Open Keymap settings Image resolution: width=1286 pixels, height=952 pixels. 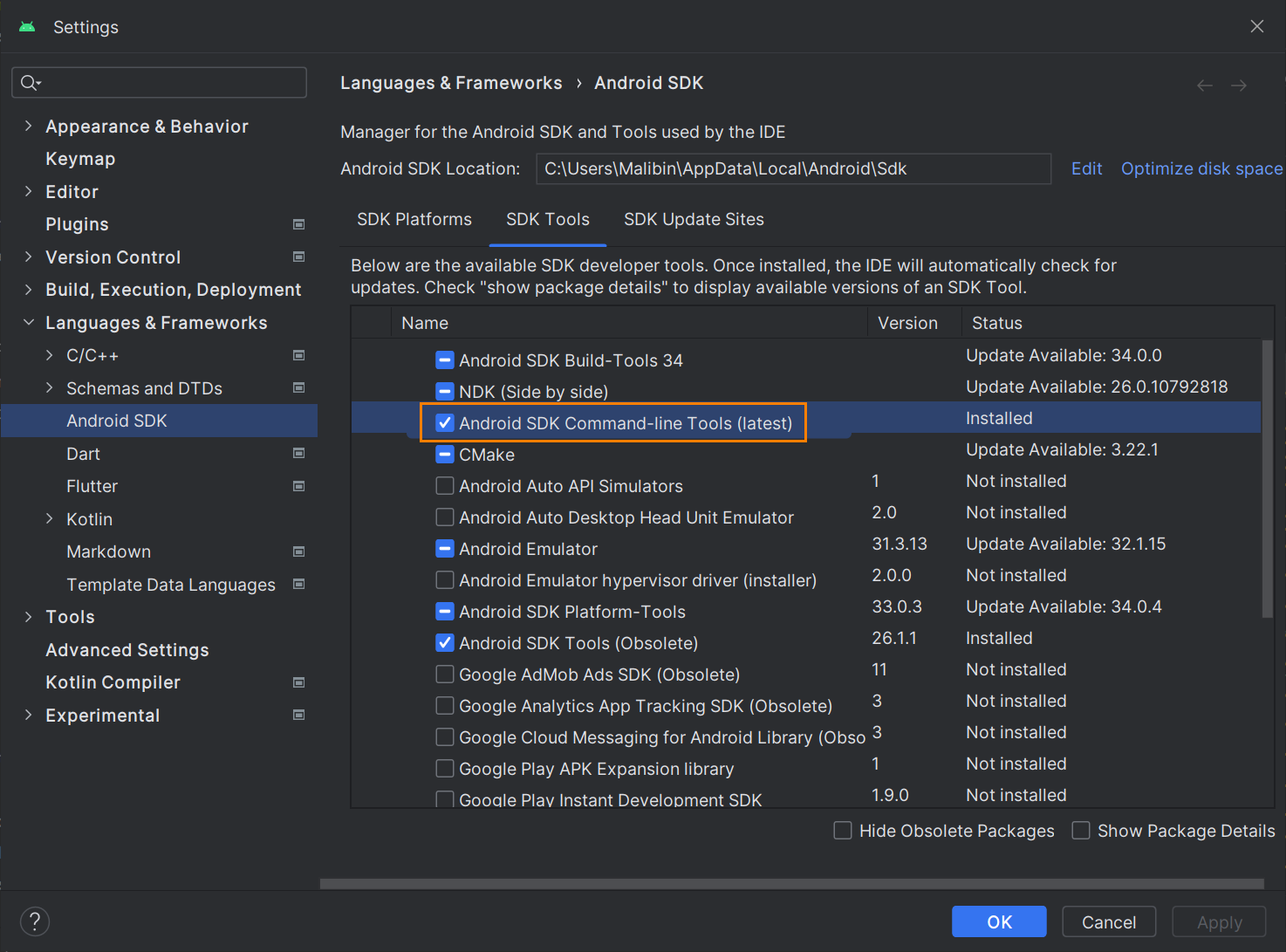[80, 159]
